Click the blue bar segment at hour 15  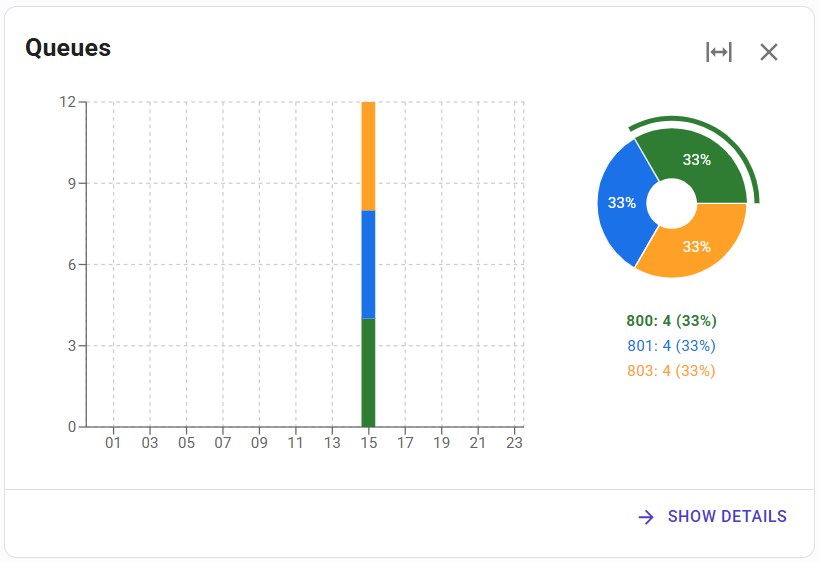(x=368, y=264)
